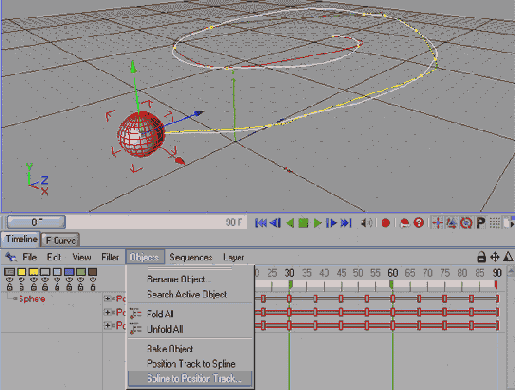Select the brown layer color swatch

[x=93, y=272]
